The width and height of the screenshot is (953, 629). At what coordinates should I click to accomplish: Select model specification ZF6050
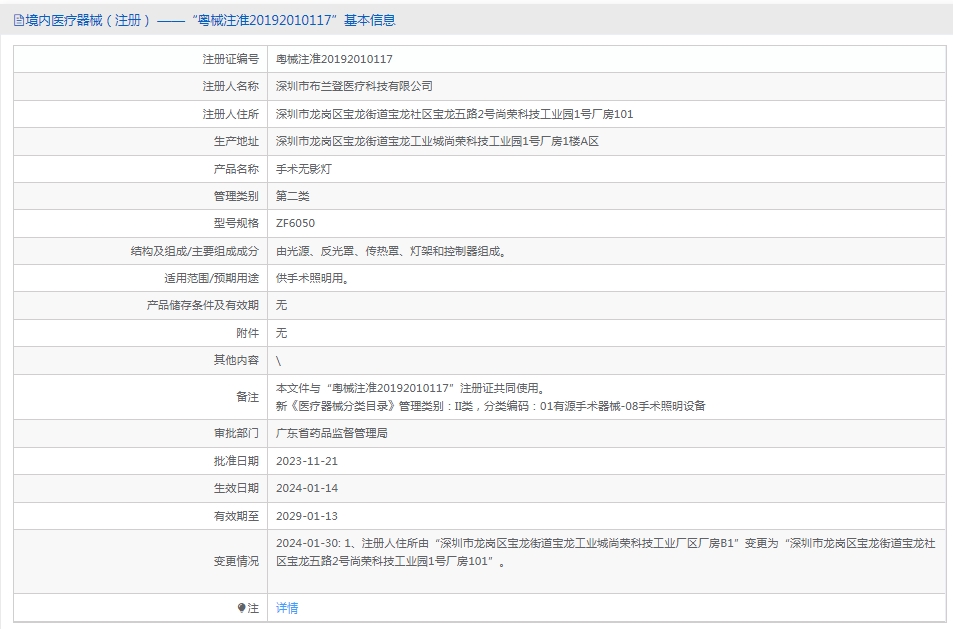point(295,223)
